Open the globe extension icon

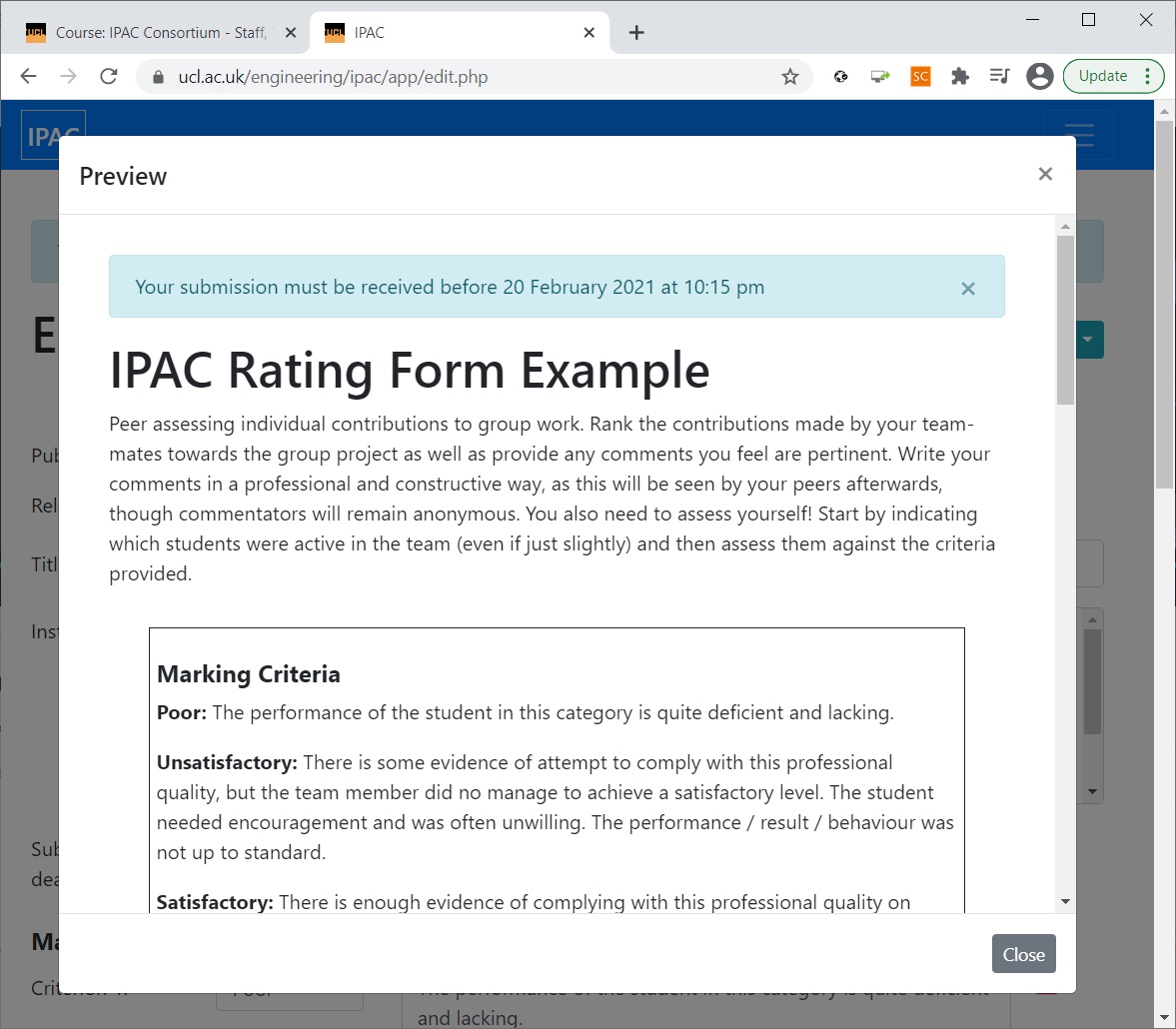(x=840, y=77)
